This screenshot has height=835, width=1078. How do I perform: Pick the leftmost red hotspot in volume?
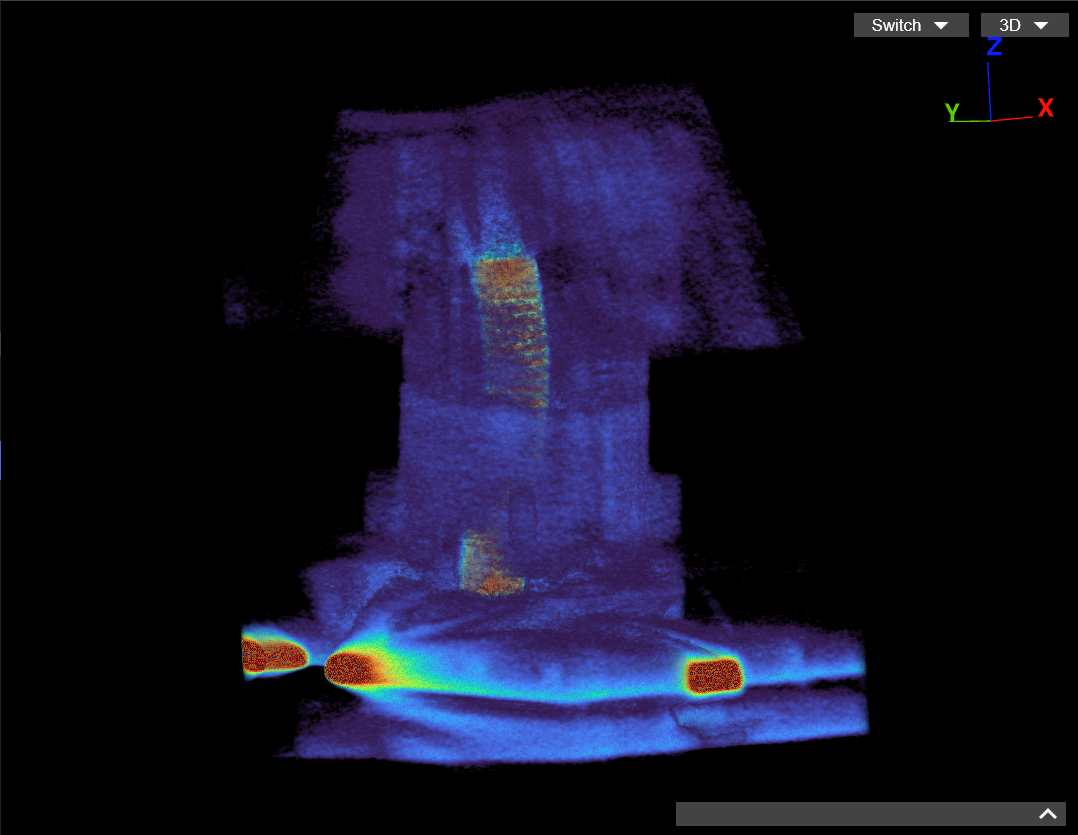(272, 656)
